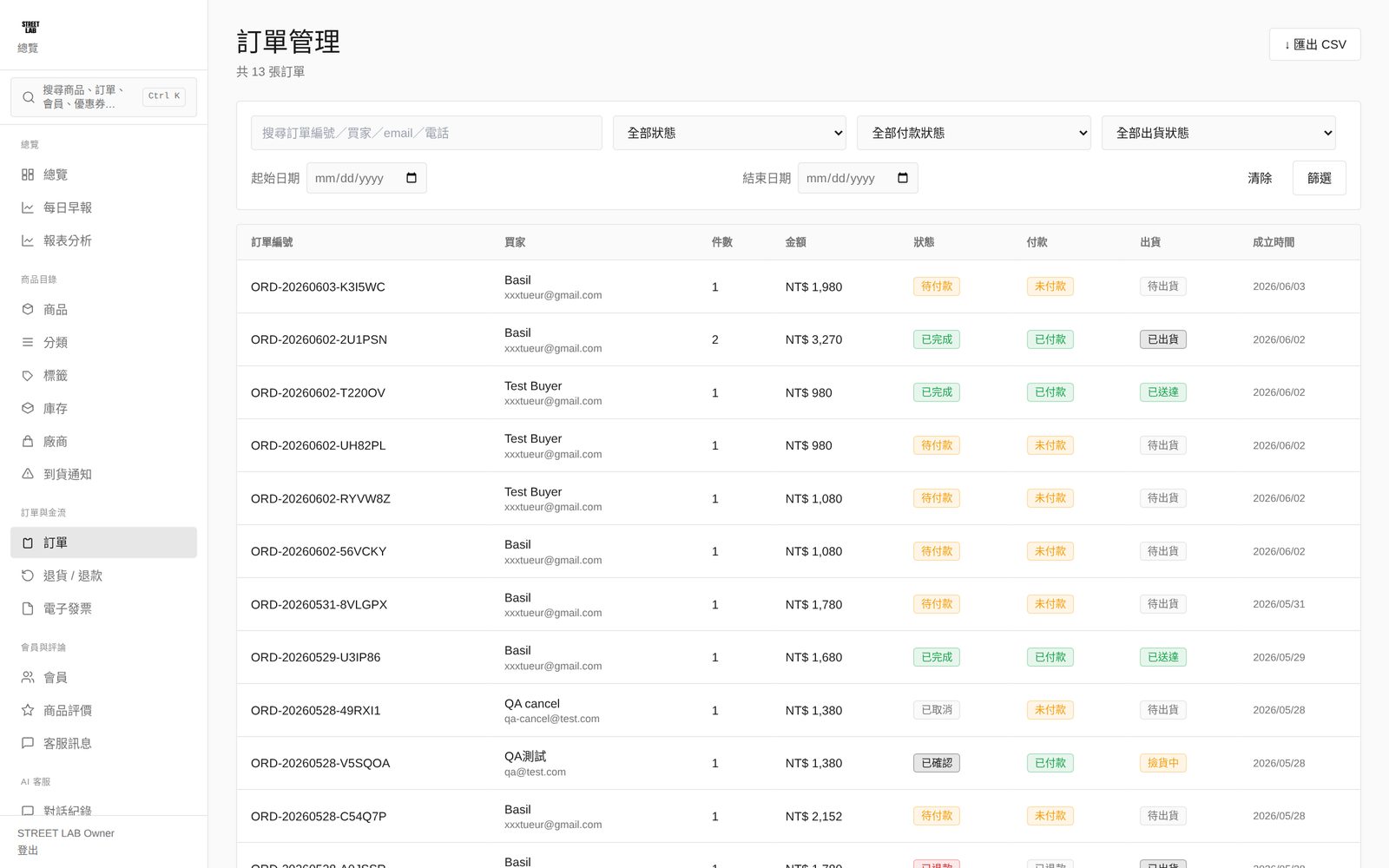Screen dimensions: 1389x868
Task: Click the 標籤 tag icon
Action: (28, 375)
